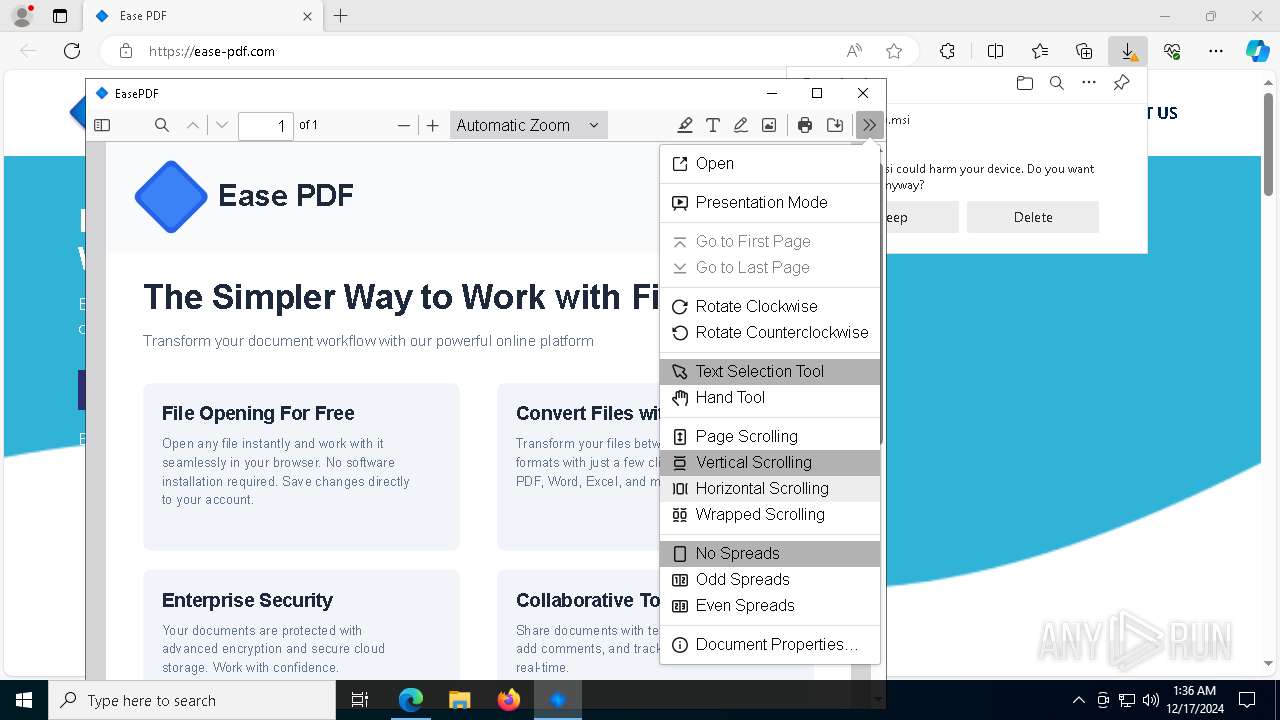Open downloads panel more options
Image resolution: width=1280 pixels, height=720 pixels.
pyautogui.click(x=1089, y=83)
